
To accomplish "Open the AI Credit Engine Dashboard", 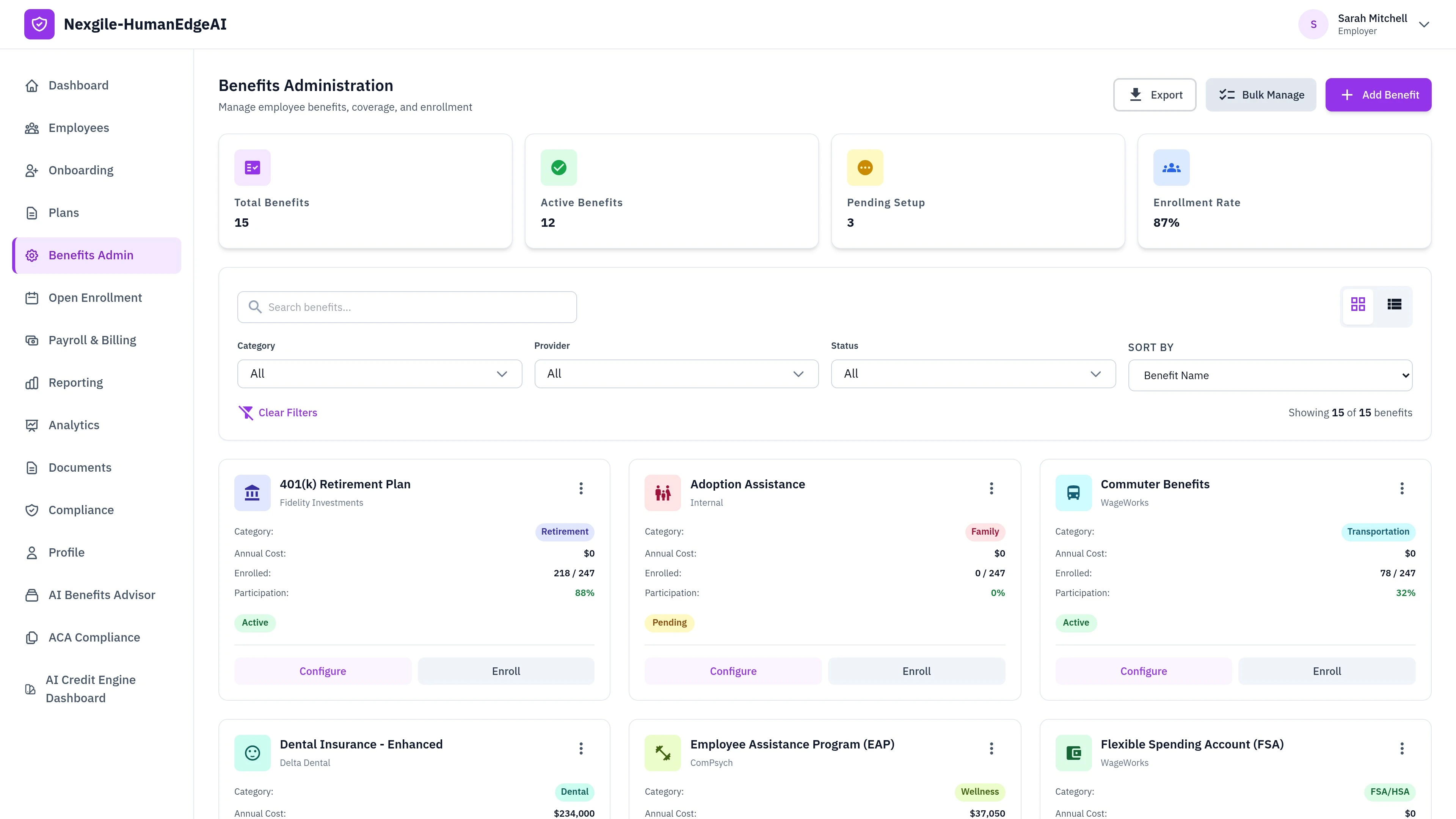I will pyautogui.click(x=91, y=689).
